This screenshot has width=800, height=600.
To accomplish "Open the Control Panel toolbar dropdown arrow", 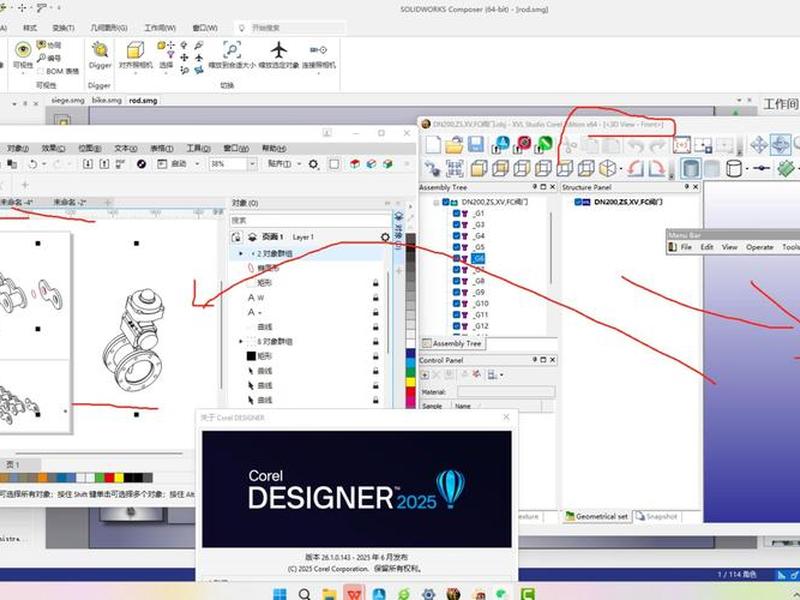I will (502, 375).
